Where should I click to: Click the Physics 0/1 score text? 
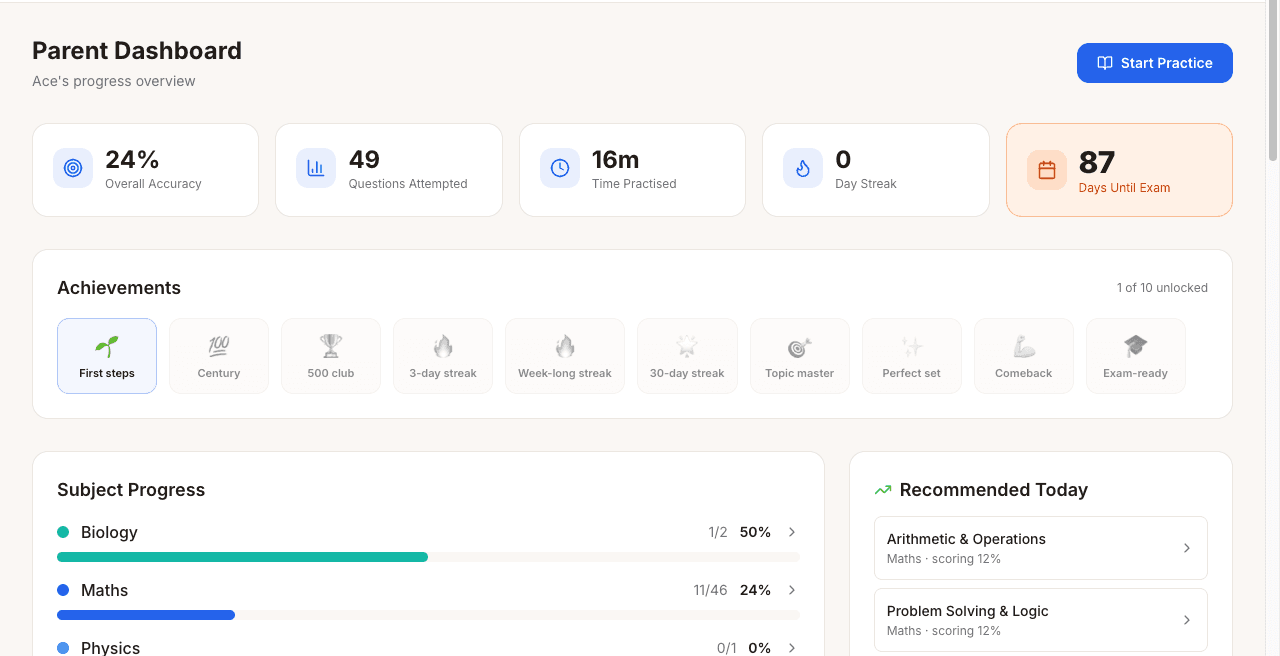point(727,648)
